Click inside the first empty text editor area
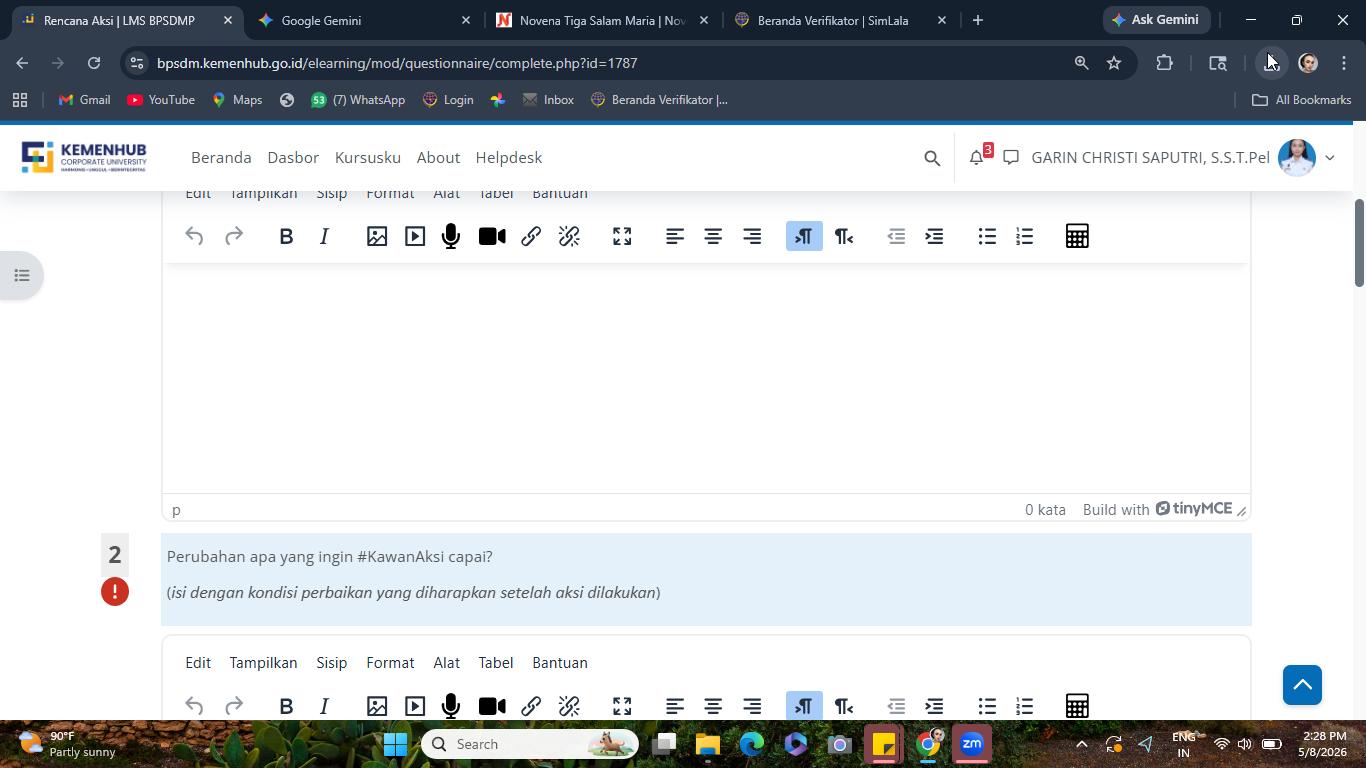This screenshot has width=1366, height=768. click(x=706, y=378)
